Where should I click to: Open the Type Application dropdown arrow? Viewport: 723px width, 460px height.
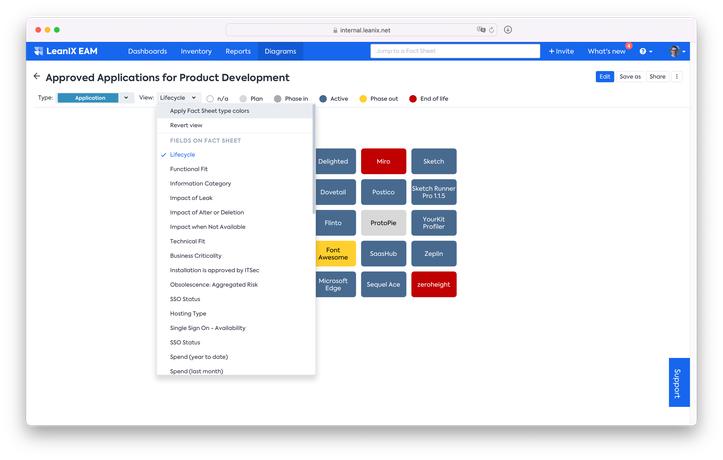pos(126,98)
